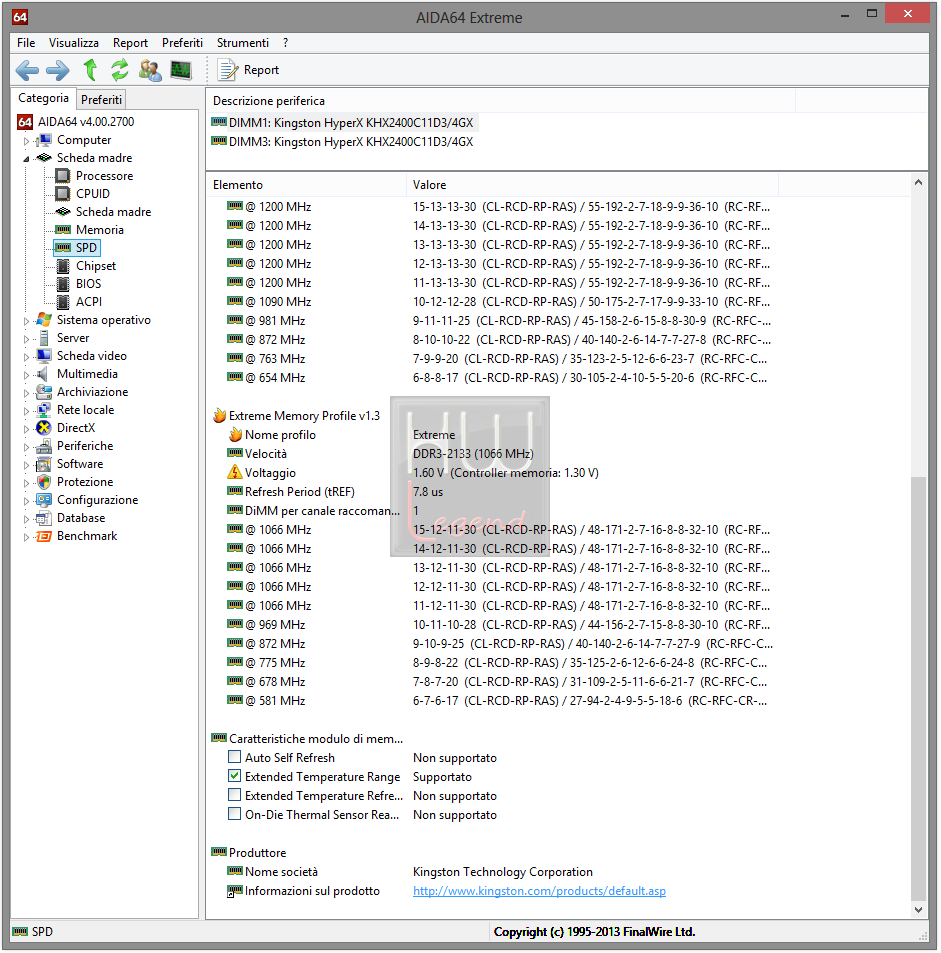Expand the Server tree node

[x=26, y=339]
